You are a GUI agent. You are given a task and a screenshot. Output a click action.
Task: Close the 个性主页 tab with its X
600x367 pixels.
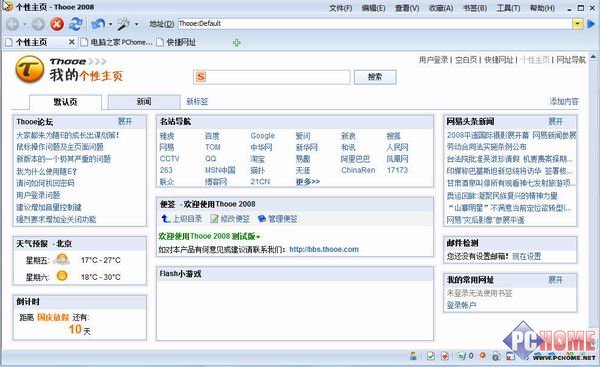[72, 42]
